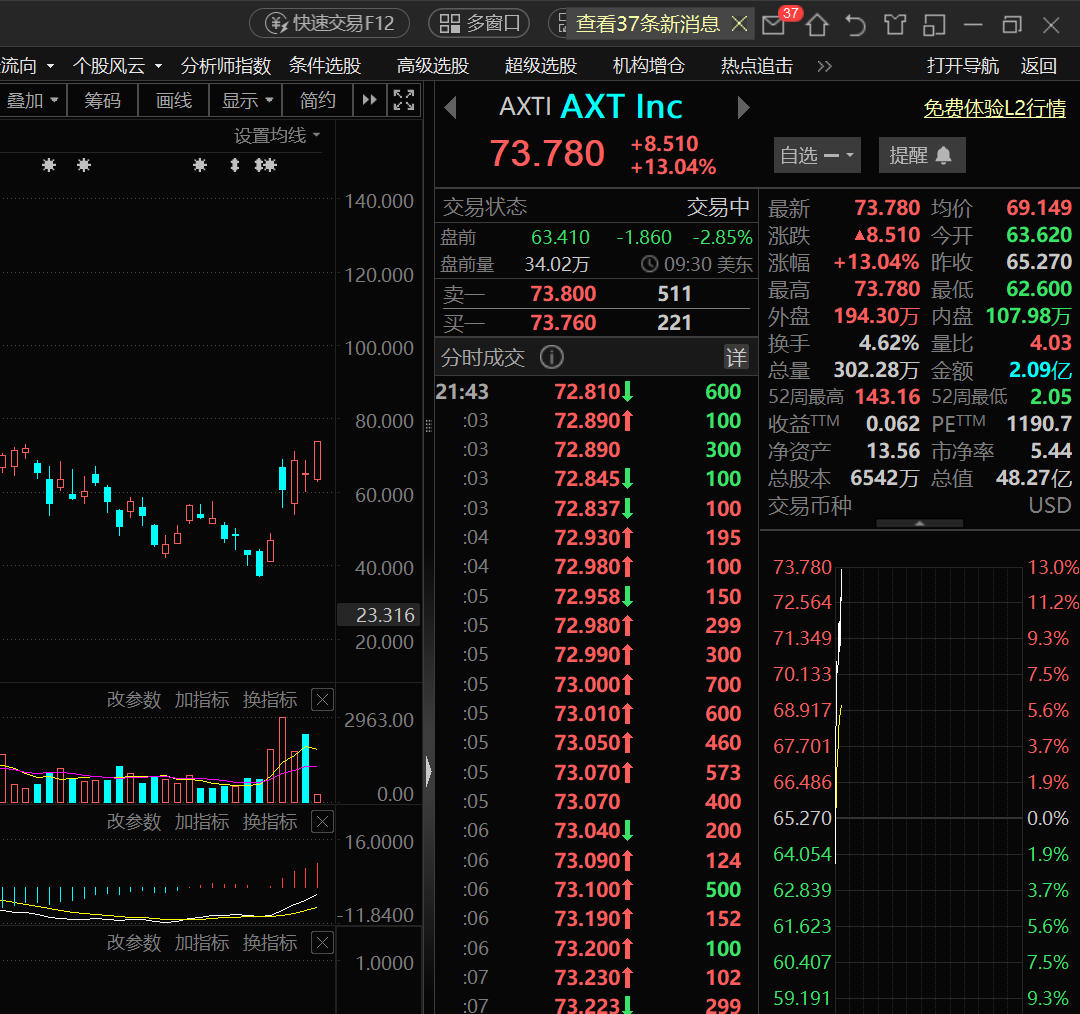Screen dimensions: 1080x1014
Task: Expand chart toolbar double-arrow icon
Action: (x=370, y=101)
